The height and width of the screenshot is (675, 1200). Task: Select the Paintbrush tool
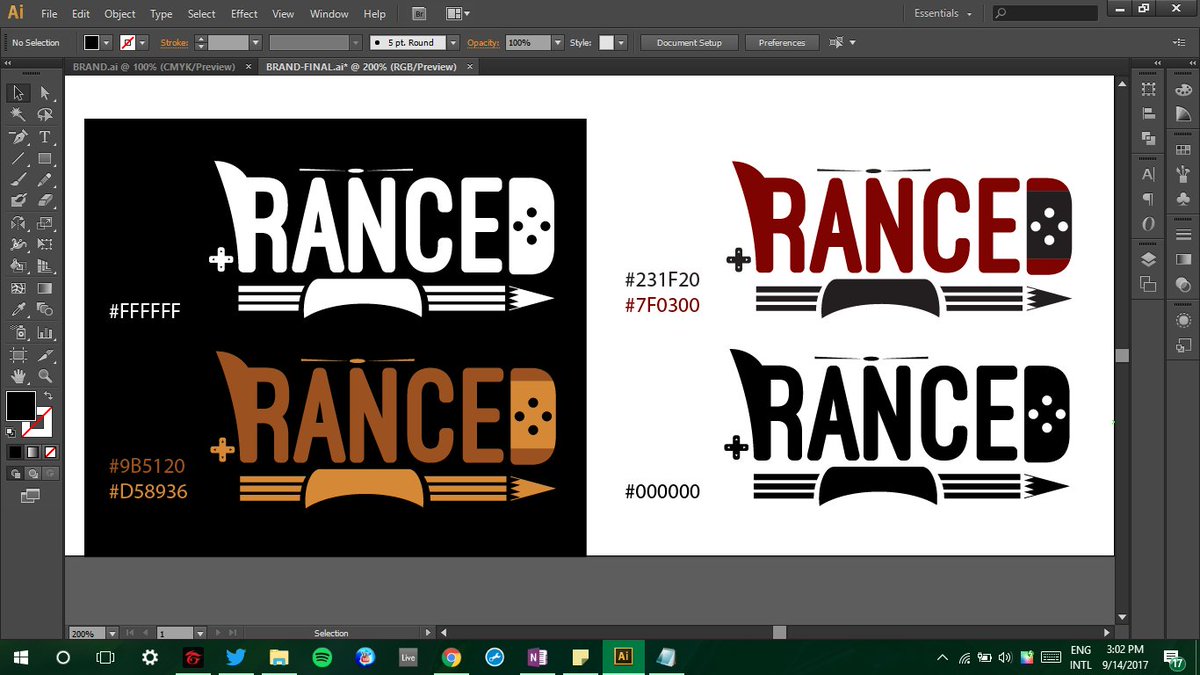coord(18,181)
